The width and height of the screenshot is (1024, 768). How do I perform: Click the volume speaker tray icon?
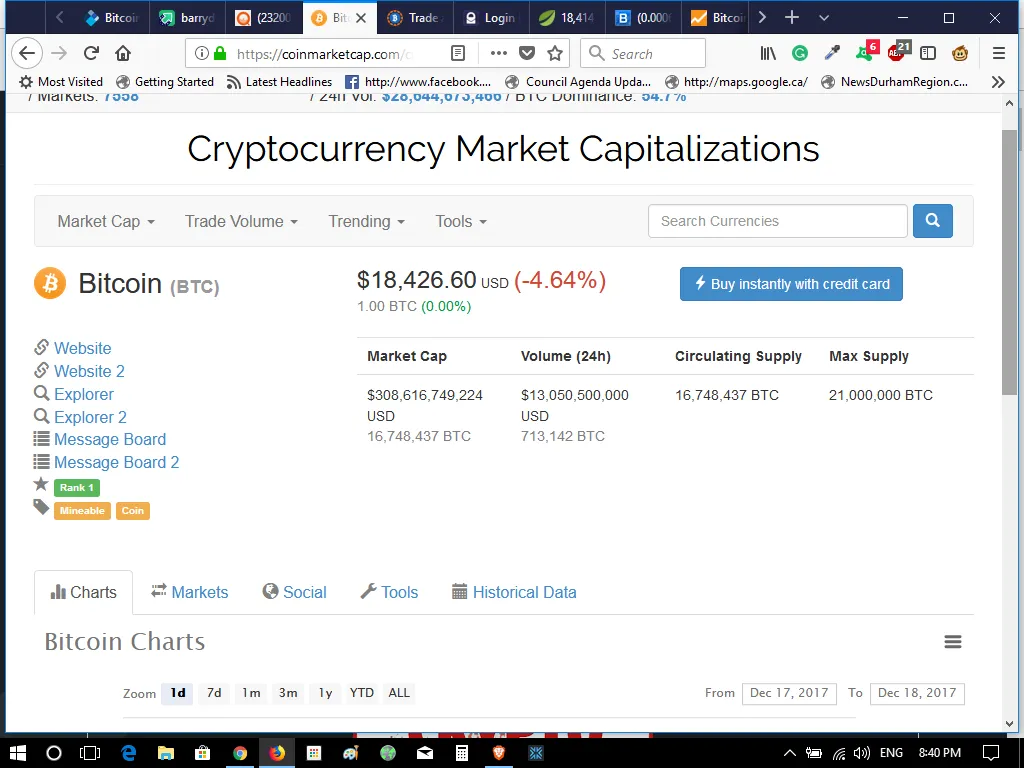[x=861, y=753]
